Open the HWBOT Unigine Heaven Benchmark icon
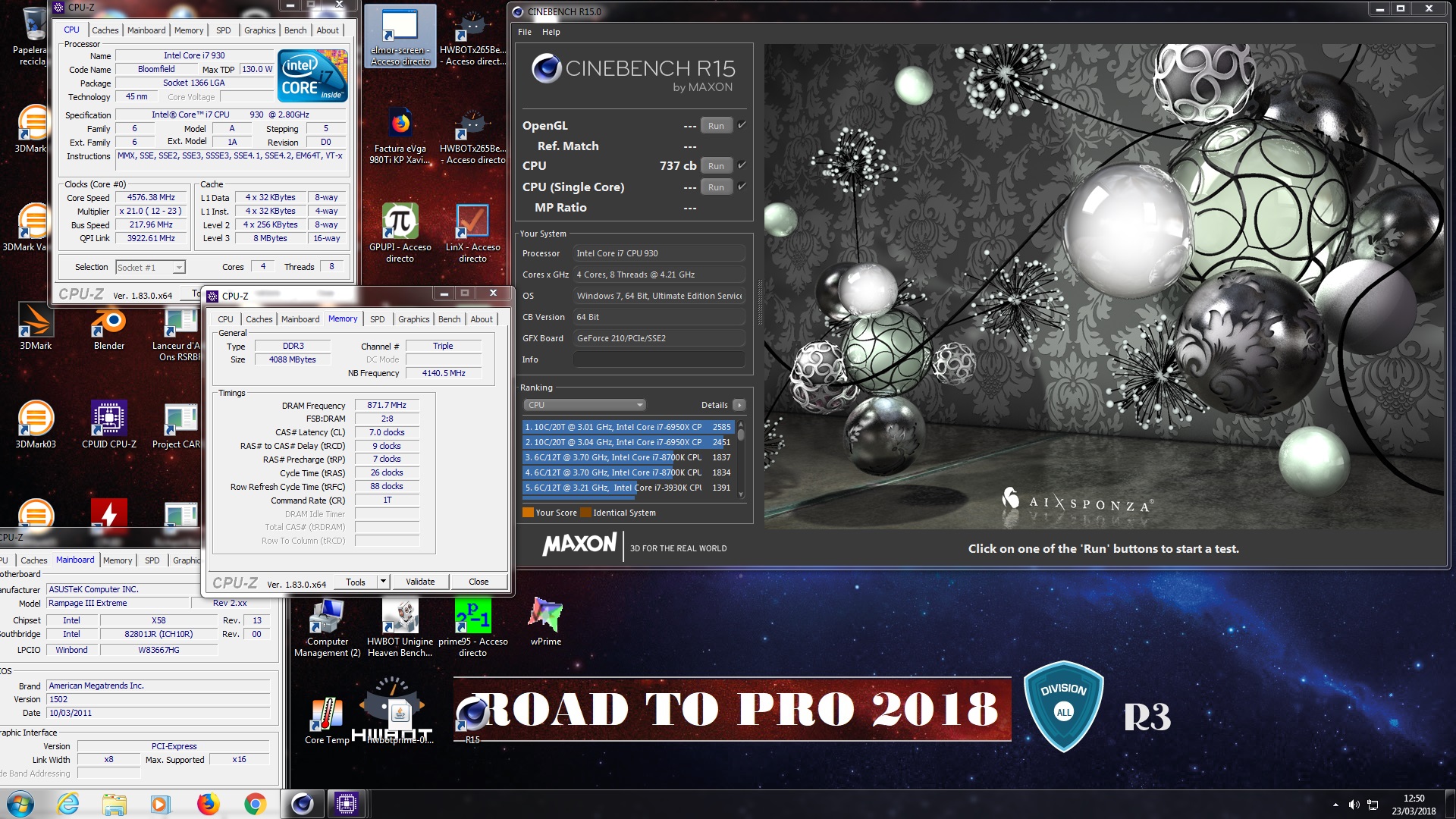1456x819 pixels. [400, 628]
